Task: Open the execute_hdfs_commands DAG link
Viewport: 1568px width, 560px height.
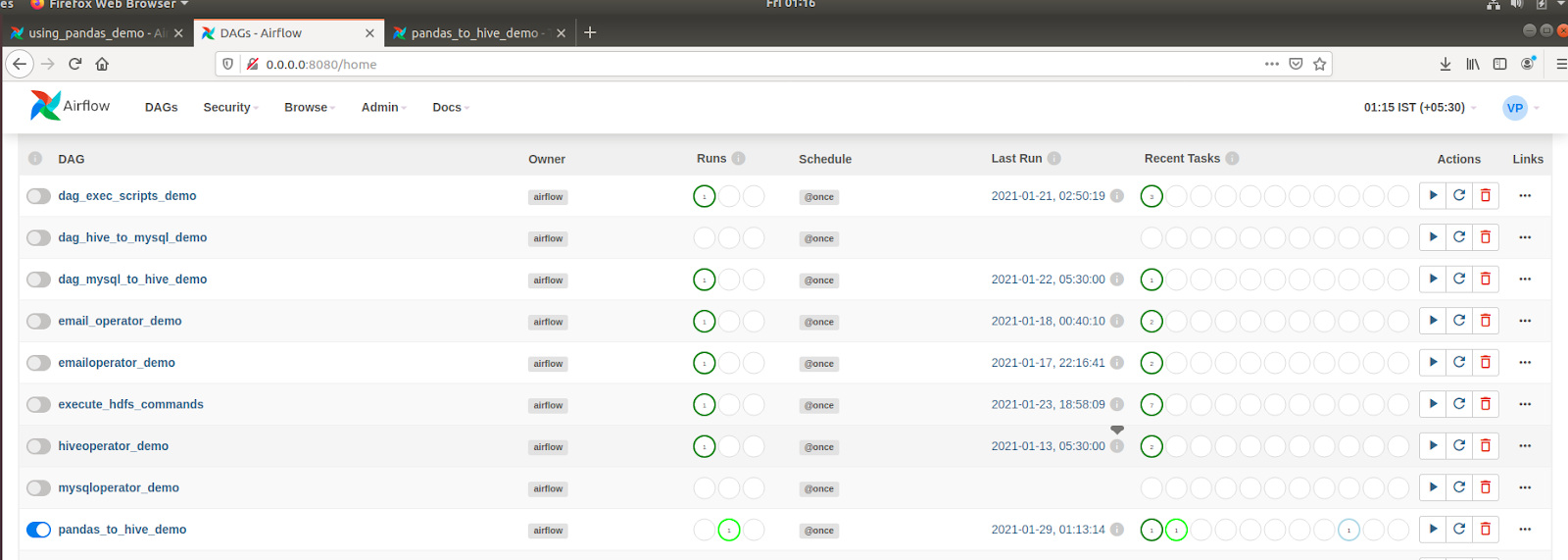Action: [x=130, y=405]
